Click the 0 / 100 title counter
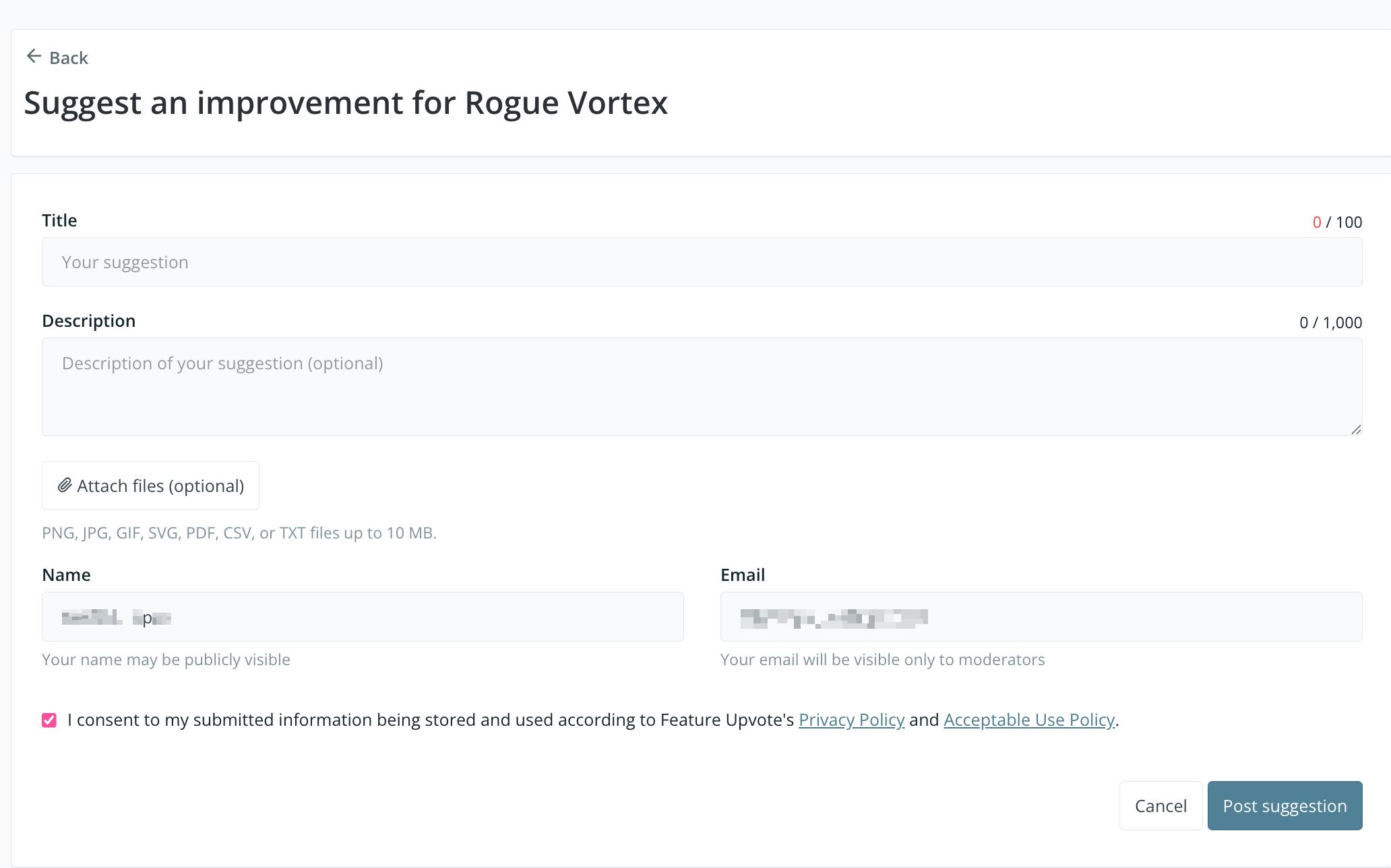 coord(1337,222)
